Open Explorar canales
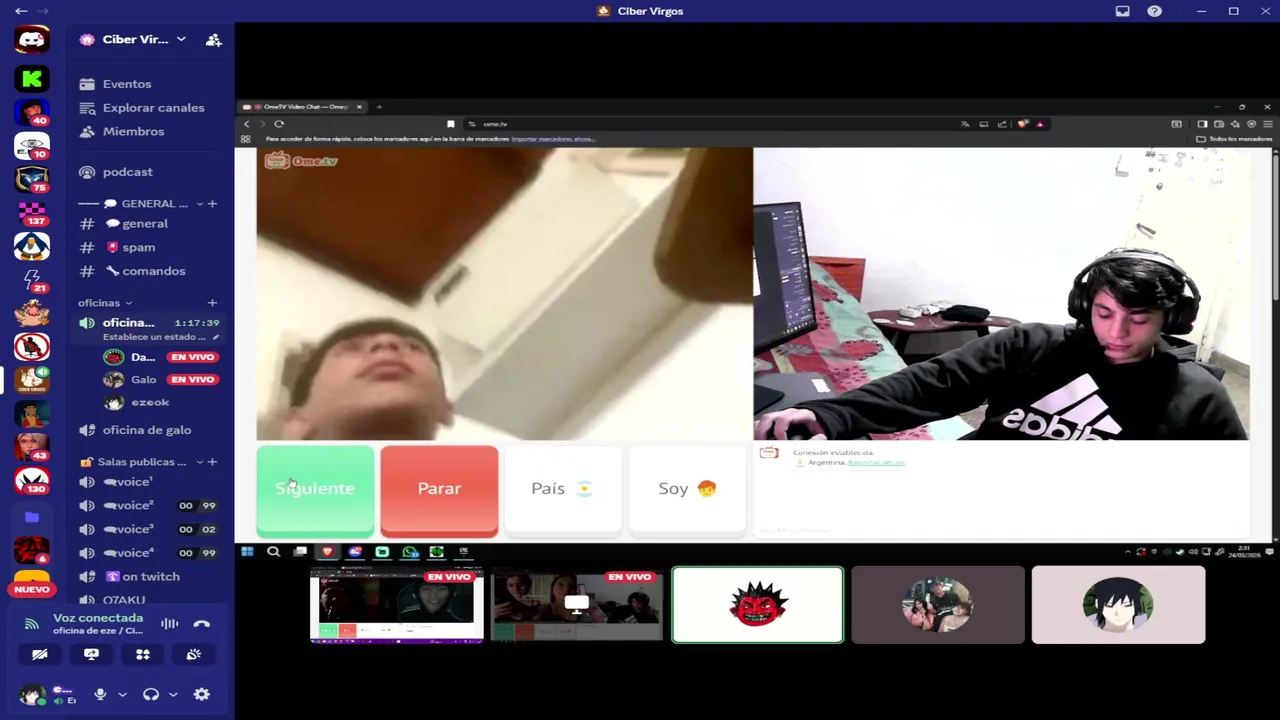The image size is (1280, 720). 153,108
